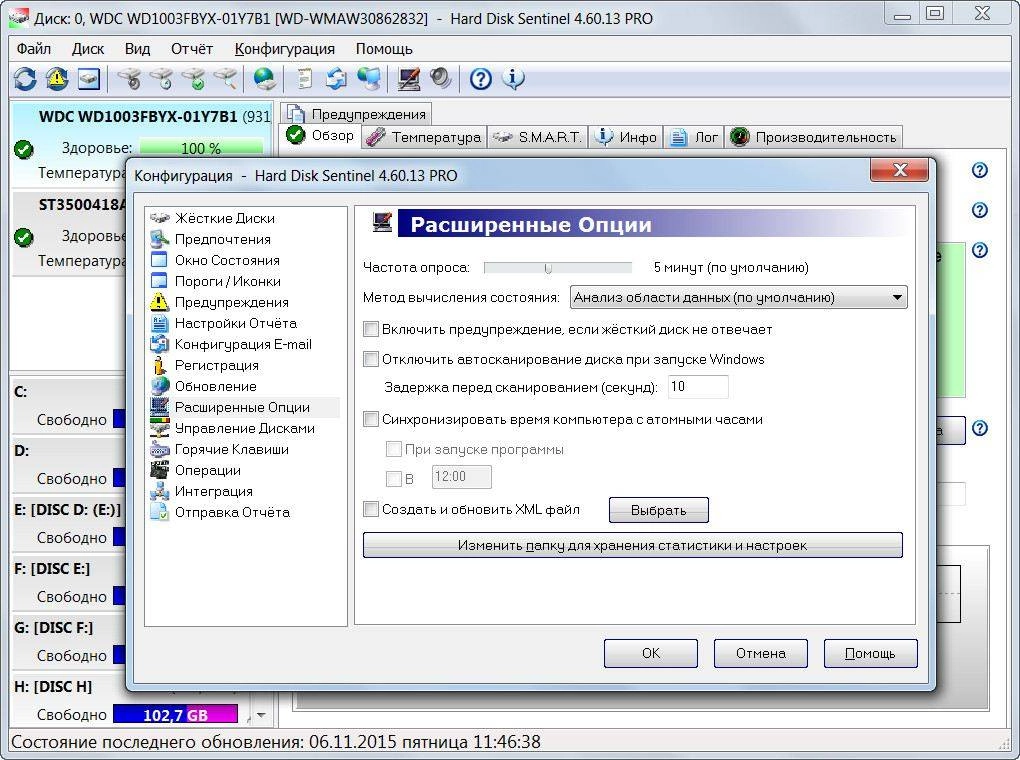Click the refresh arrows toolbar icon
The image size is (1020, 760).
point(25,79)
